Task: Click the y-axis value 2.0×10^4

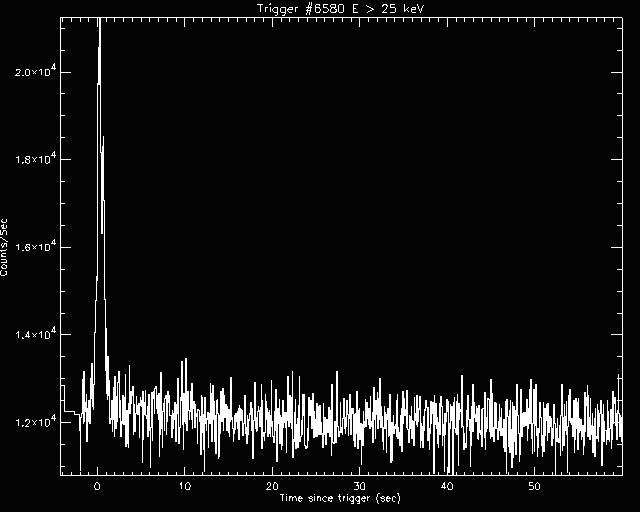Action: [35, 71]
